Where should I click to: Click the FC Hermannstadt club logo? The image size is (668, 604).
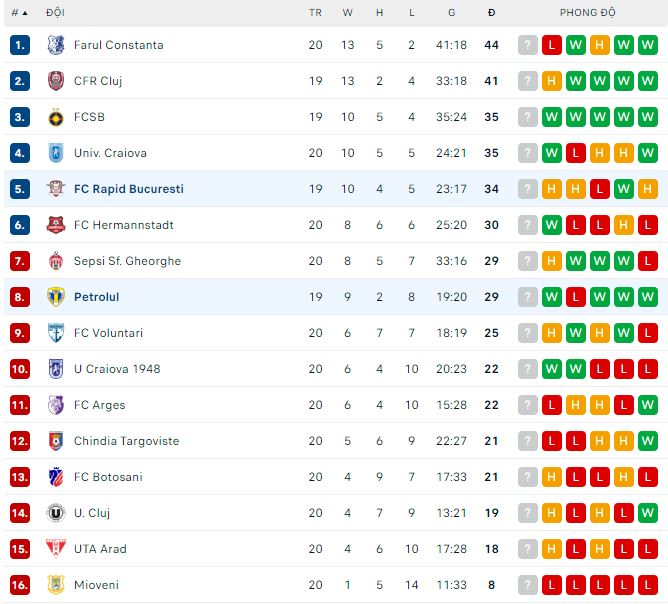coord(55,225)
